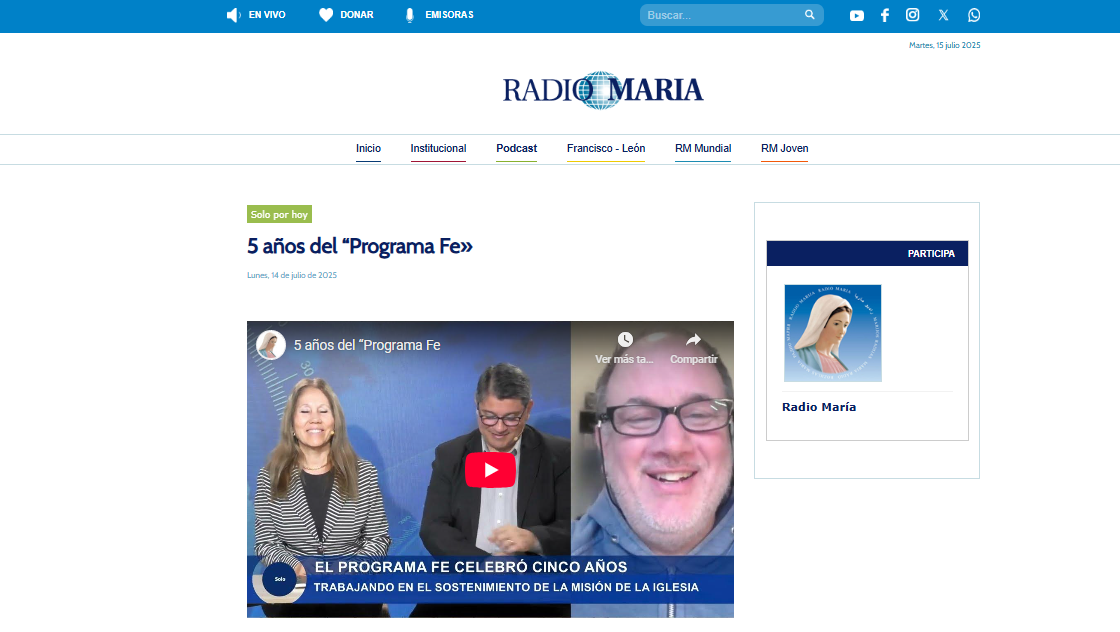Click the article date Lunes, 14 de julio de 2025

pos(291,275)
